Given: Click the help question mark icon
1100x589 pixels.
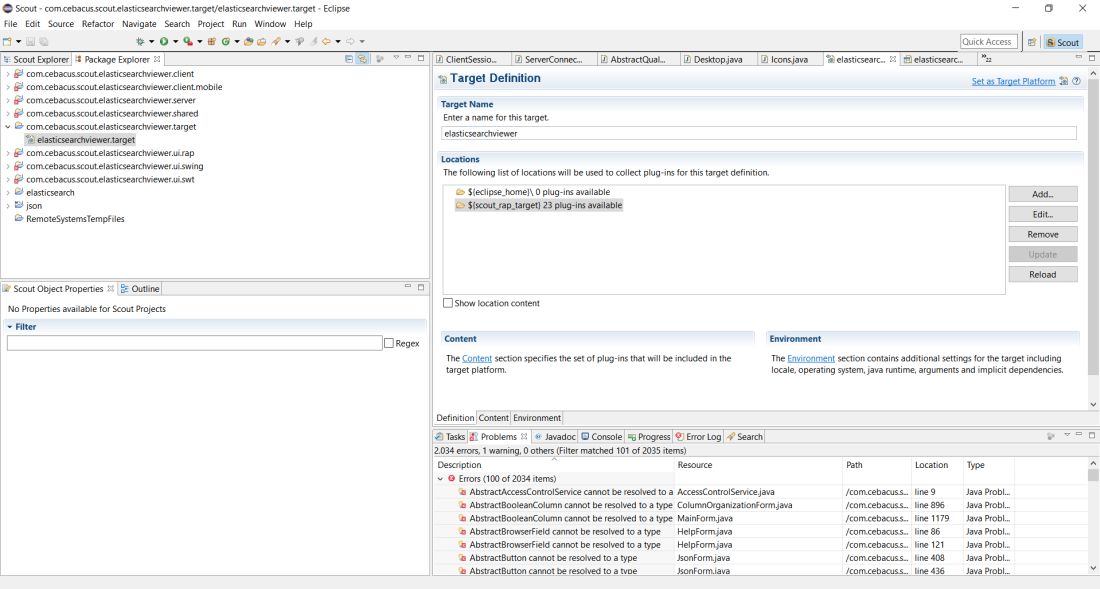Looking at the screenshot, I should pos(1076,81).
